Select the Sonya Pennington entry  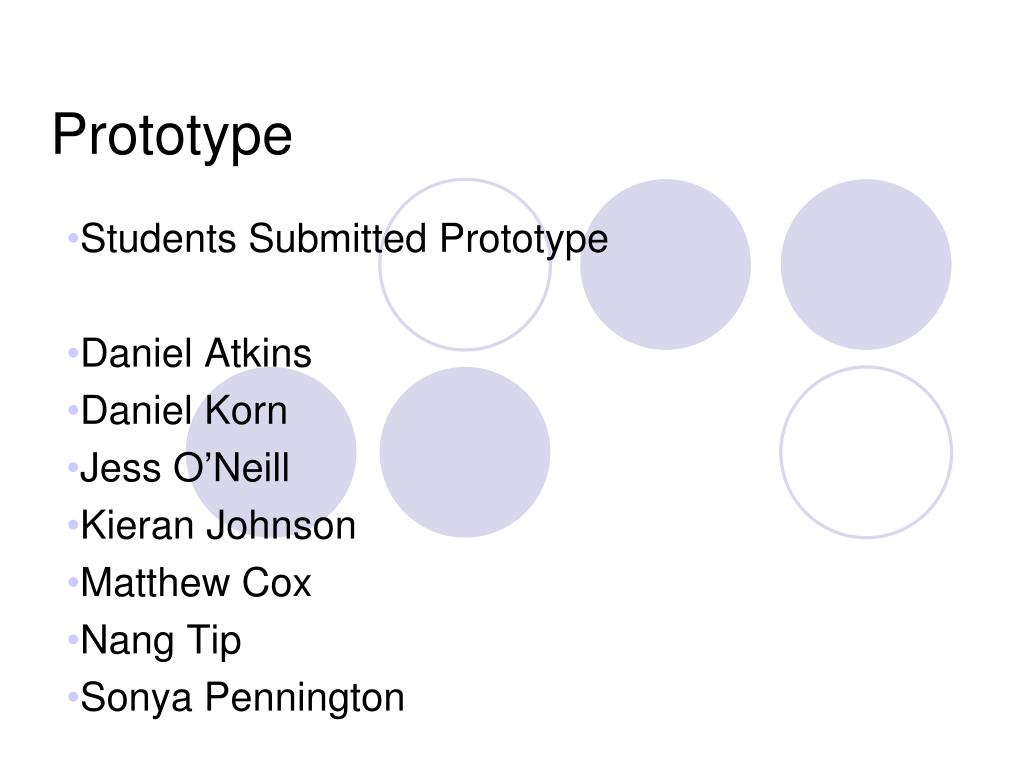pos(242,698)
